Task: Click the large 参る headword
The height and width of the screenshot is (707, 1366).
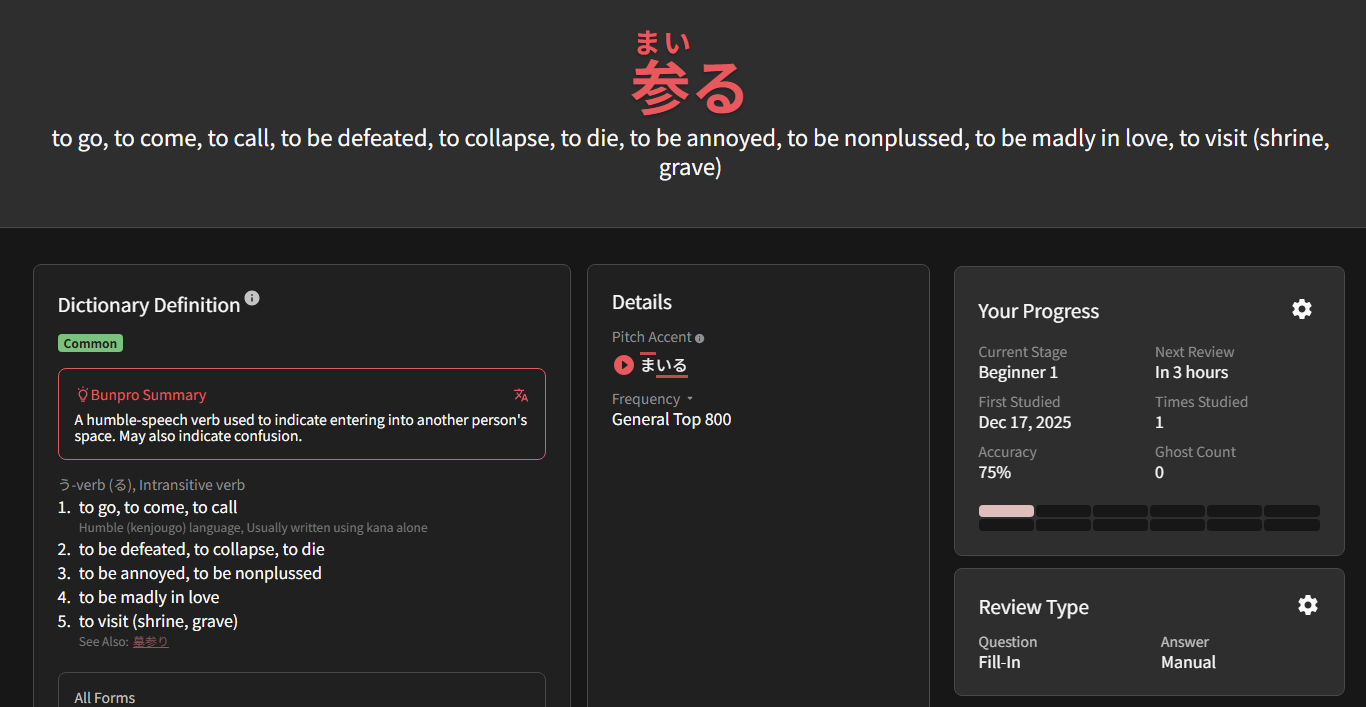Action: (x=688, y=88)
